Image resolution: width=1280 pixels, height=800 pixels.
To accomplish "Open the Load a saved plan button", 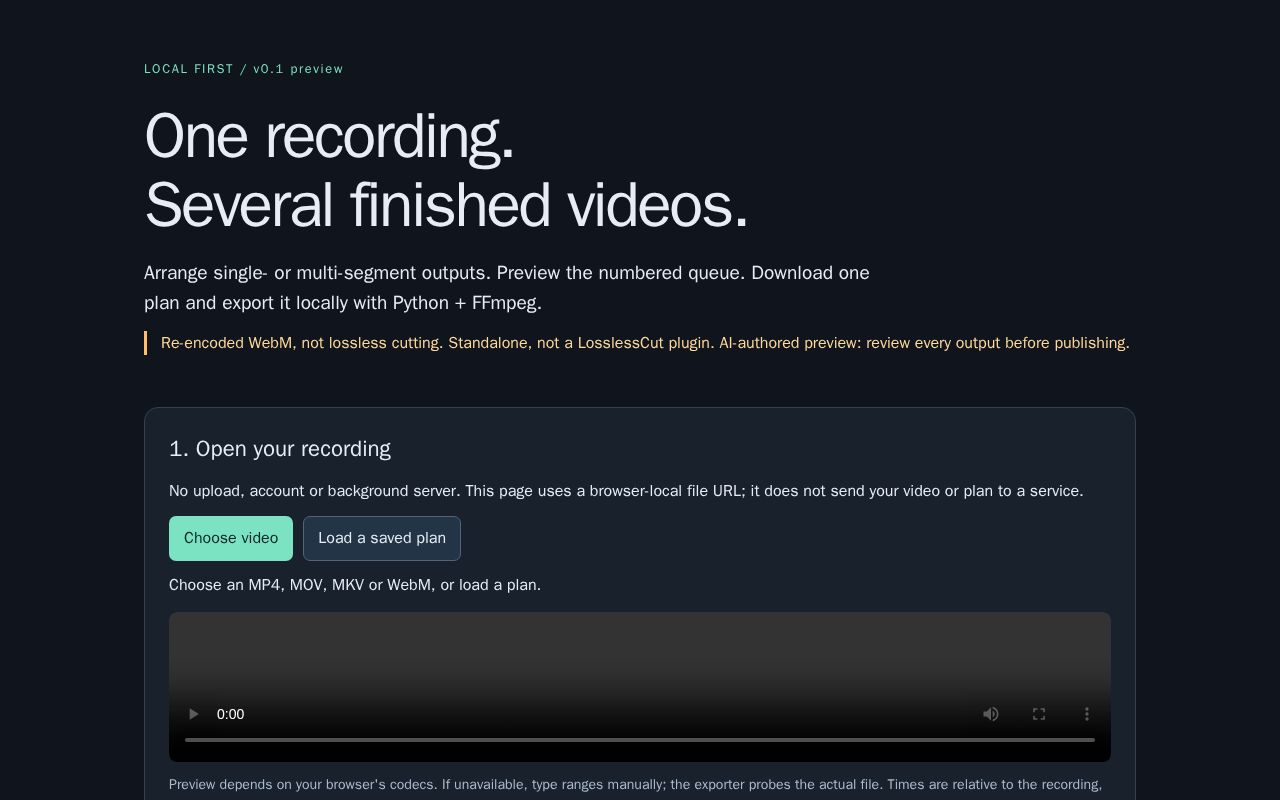I will click(382, 538).
